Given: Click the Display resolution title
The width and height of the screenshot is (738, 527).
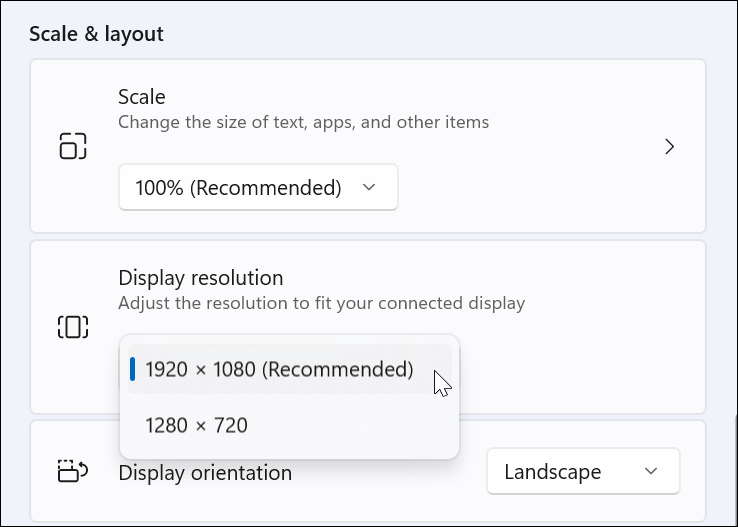Looking at the screenshot, I should click(x=201, y=278).
